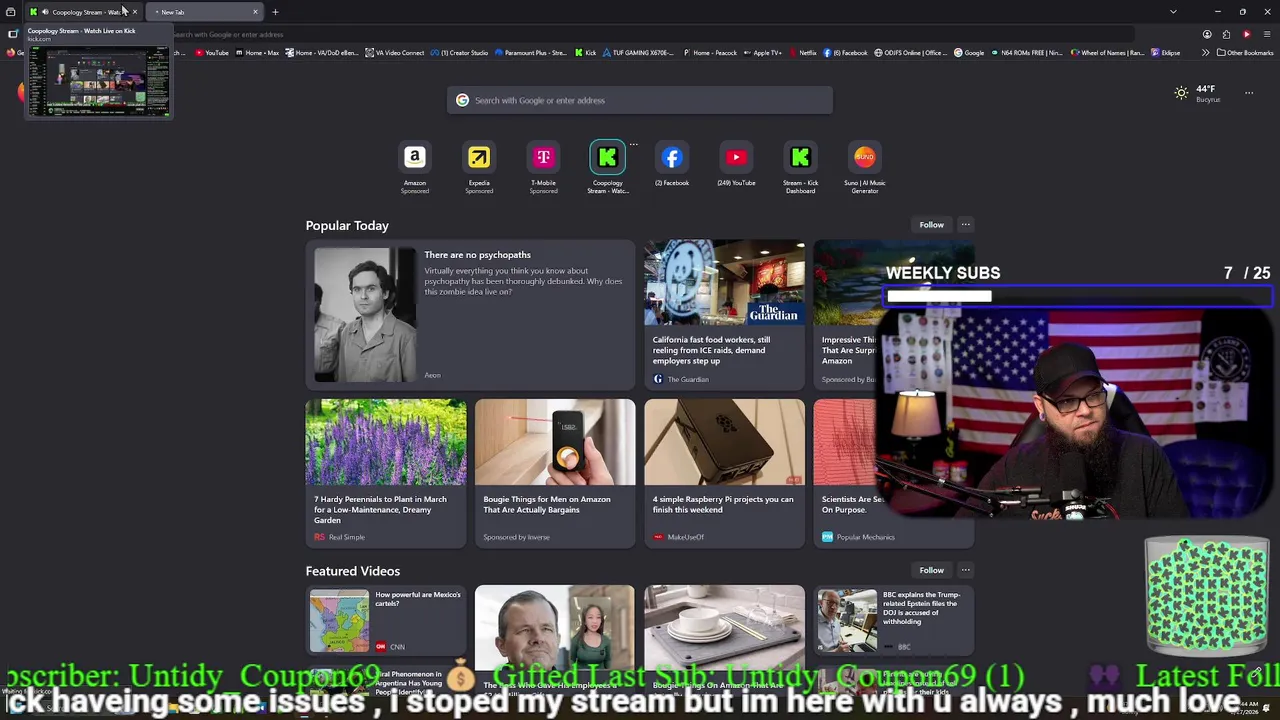Open a new tab with plus button
The width and height of the screenshot is (1280, 720).
(275, 12)
